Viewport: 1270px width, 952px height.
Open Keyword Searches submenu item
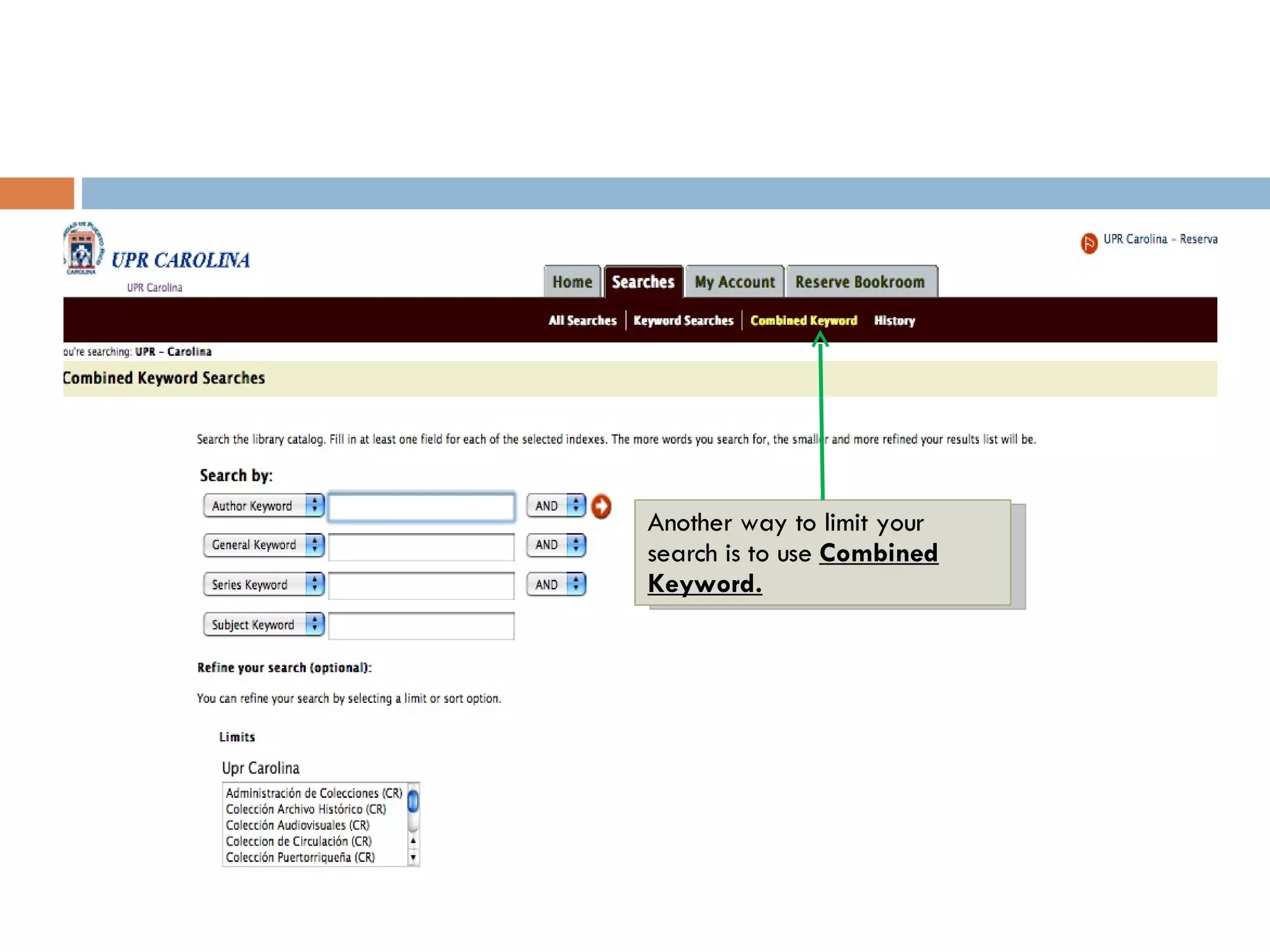click(x=683, y=320)
